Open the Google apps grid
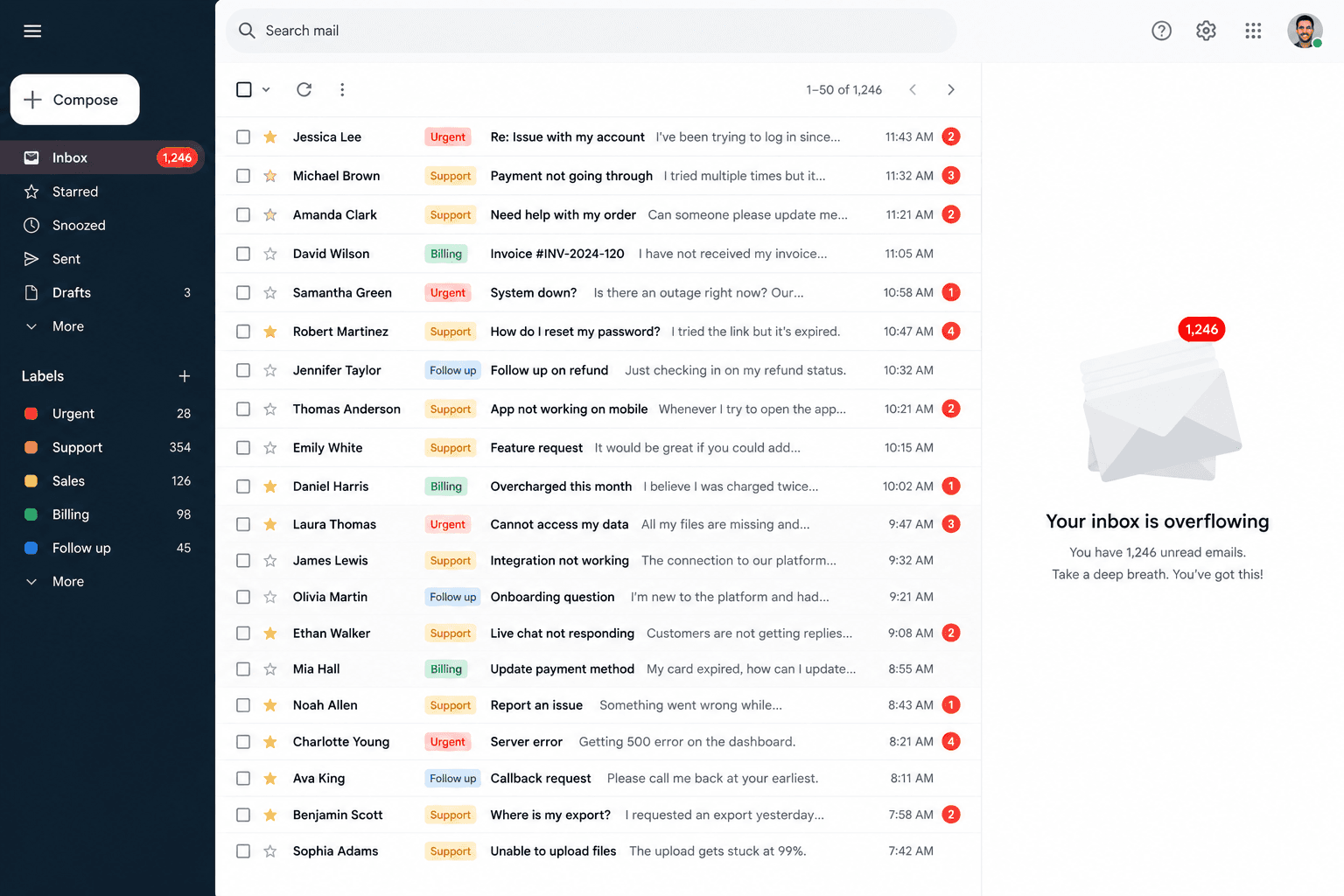 1253,31
